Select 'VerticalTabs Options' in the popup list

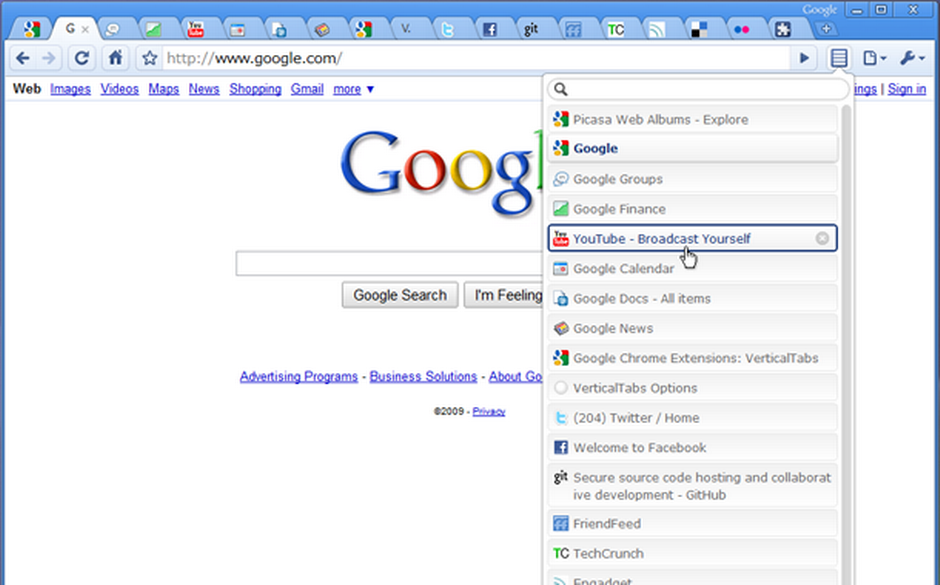(x=692, y=388)
